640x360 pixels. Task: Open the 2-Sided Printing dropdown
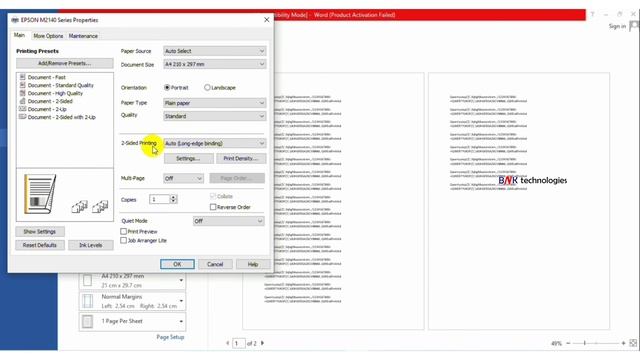(215, 143)
